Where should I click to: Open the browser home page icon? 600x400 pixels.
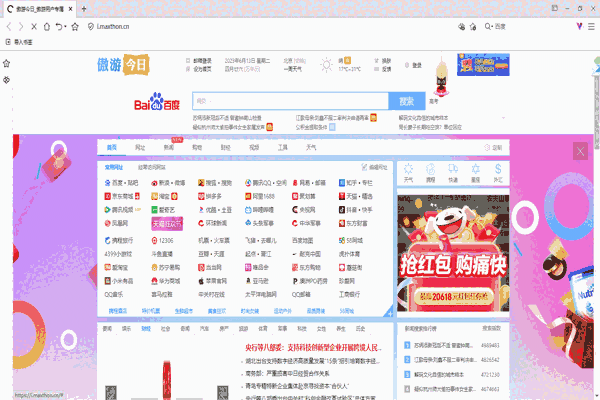click(x=47, y=26)
